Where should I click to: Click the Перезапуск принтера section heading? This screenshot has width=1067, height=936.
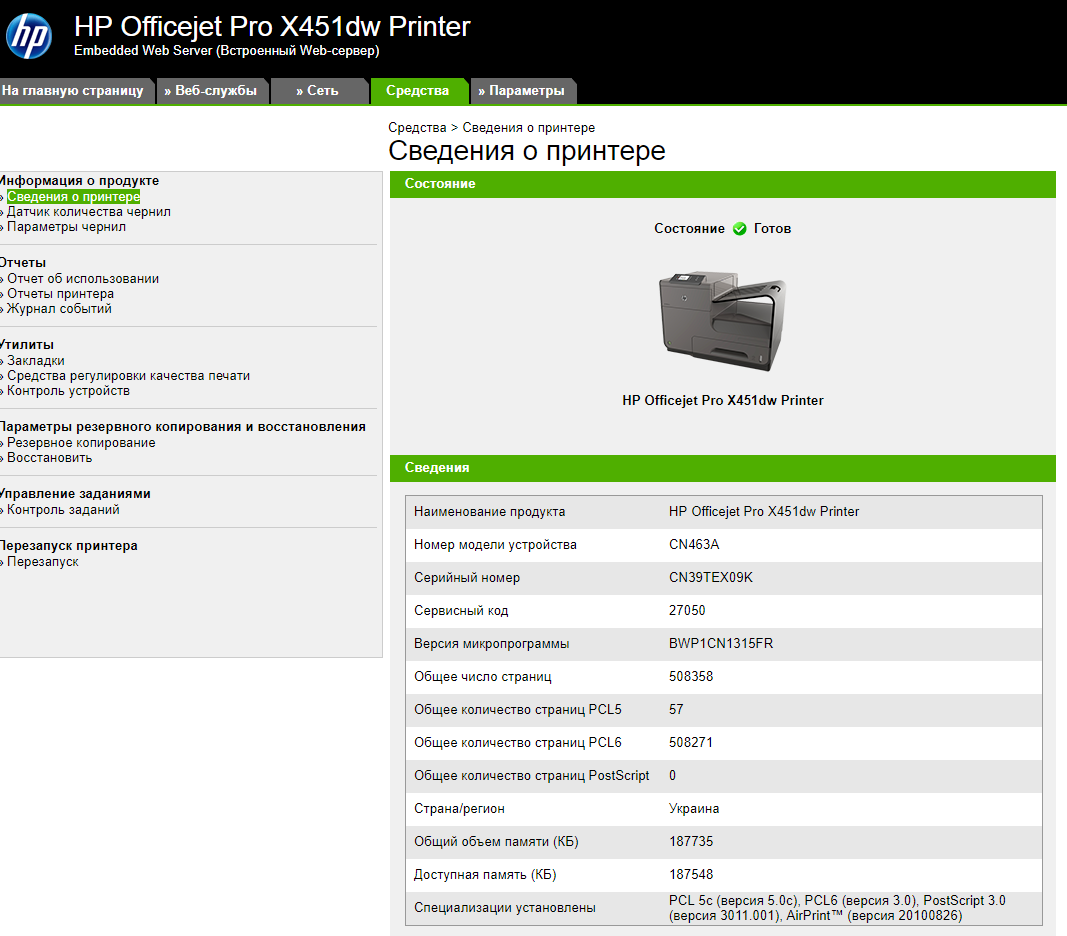tap(69, 545)
